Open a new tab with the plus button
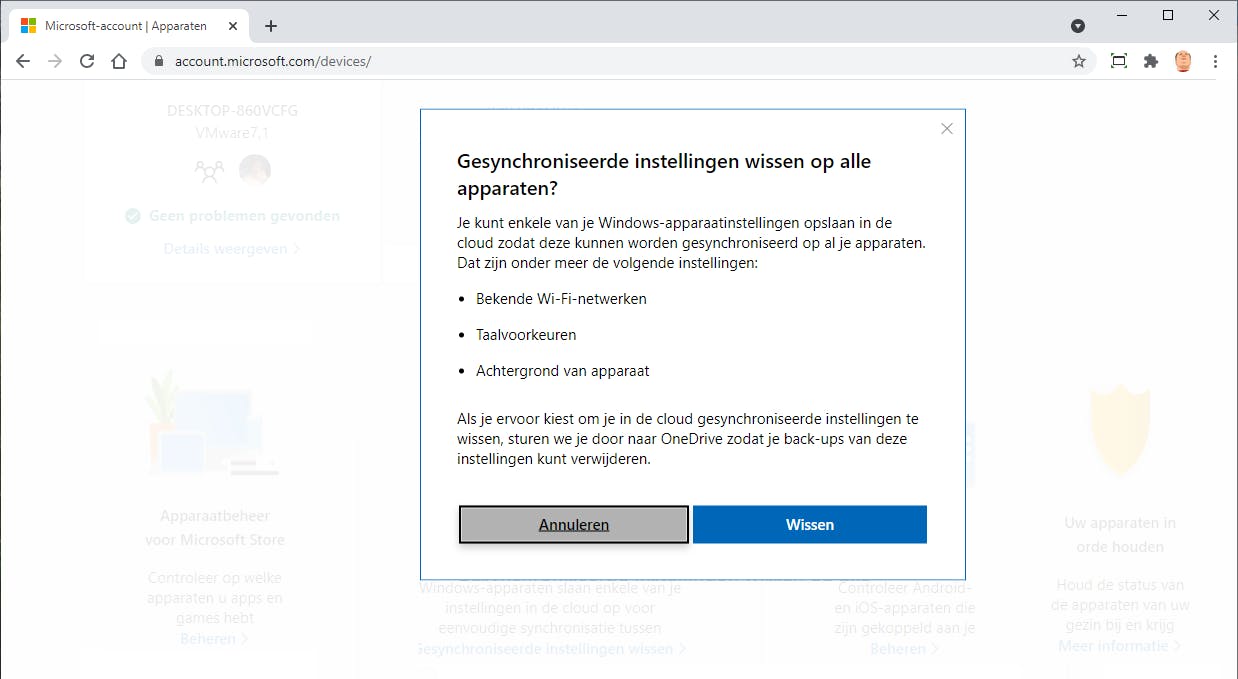1238x679 pixels. coord(271,26)
